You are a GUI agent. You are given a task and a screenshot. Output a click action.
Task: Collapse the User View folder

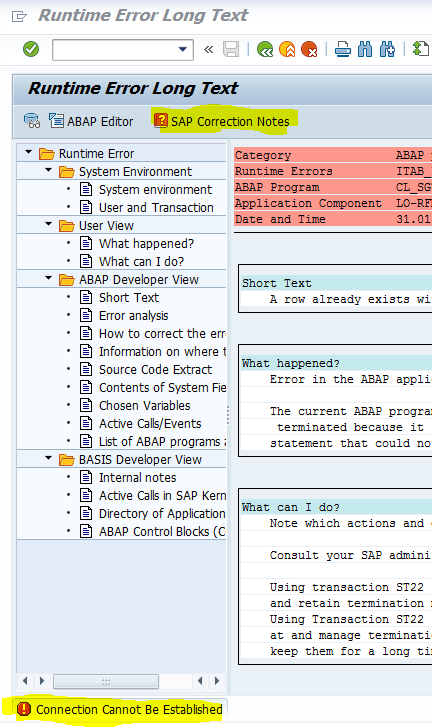[x=48, y=224]
